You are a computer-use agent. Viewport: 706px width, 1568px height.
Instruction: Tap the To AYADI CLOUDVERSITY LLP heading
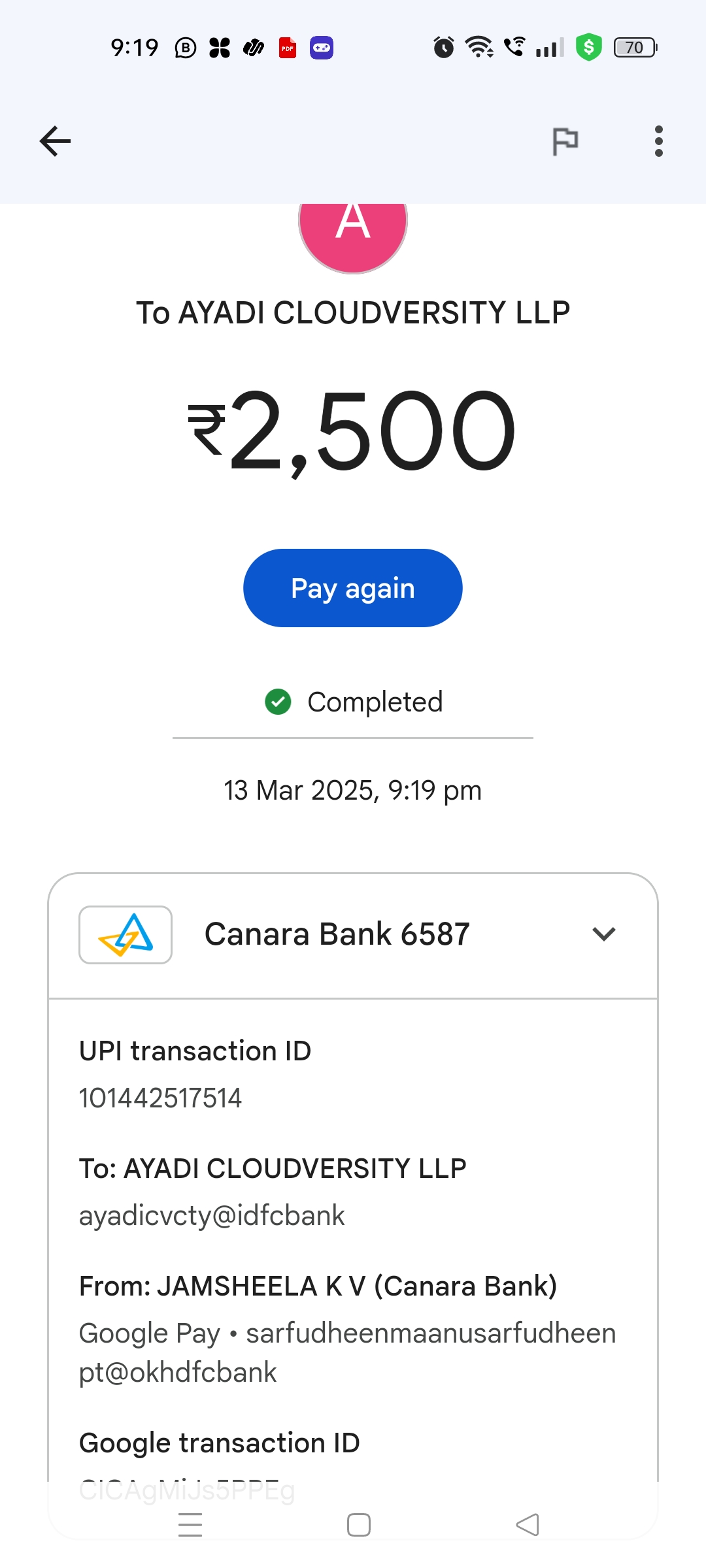coord(353,313)
